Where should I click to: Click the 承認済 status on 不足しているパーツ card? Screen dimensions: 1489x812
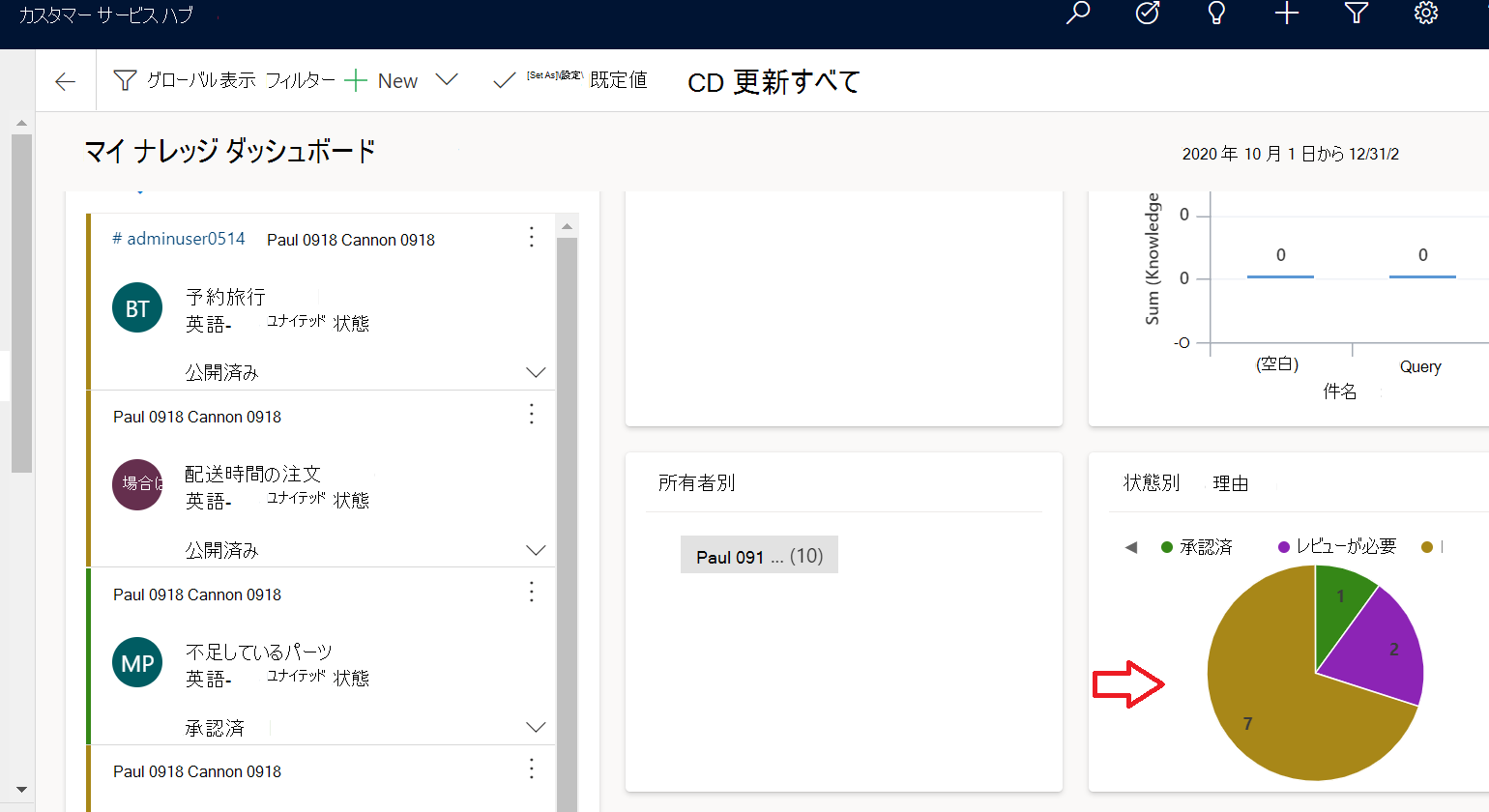pyautogui.click(x=215, y=728)
